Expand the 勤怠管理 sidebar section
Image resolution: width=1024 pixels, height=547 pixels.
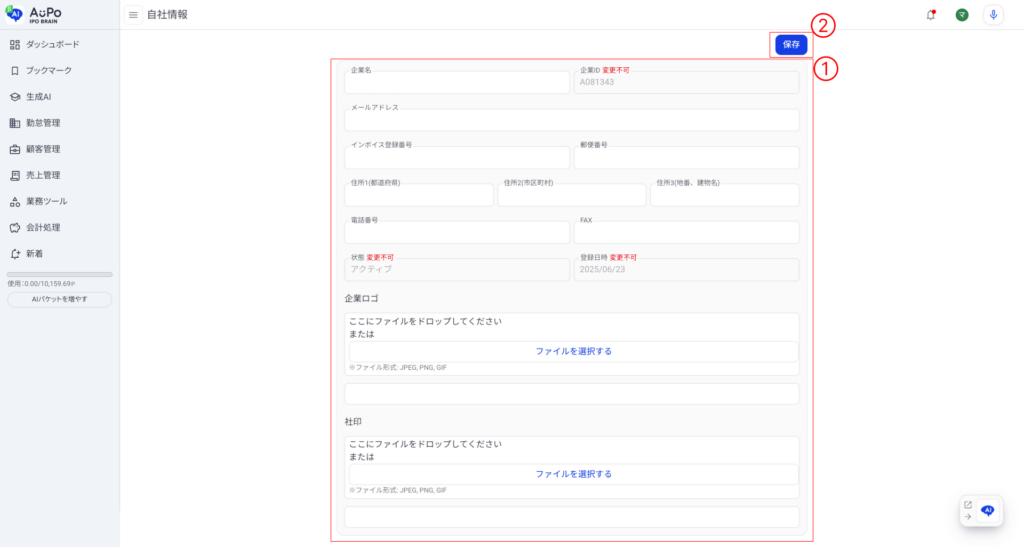coord(43,123)
